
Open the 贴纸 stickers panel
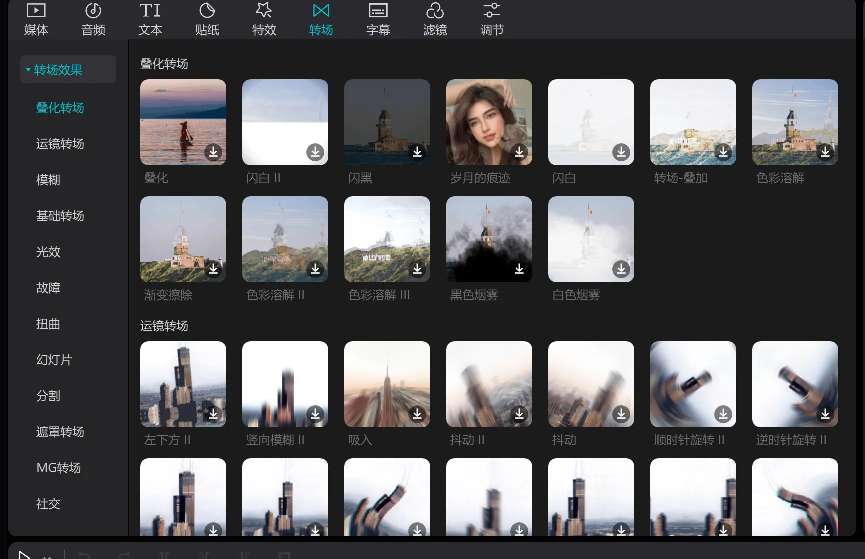point(207,19)
